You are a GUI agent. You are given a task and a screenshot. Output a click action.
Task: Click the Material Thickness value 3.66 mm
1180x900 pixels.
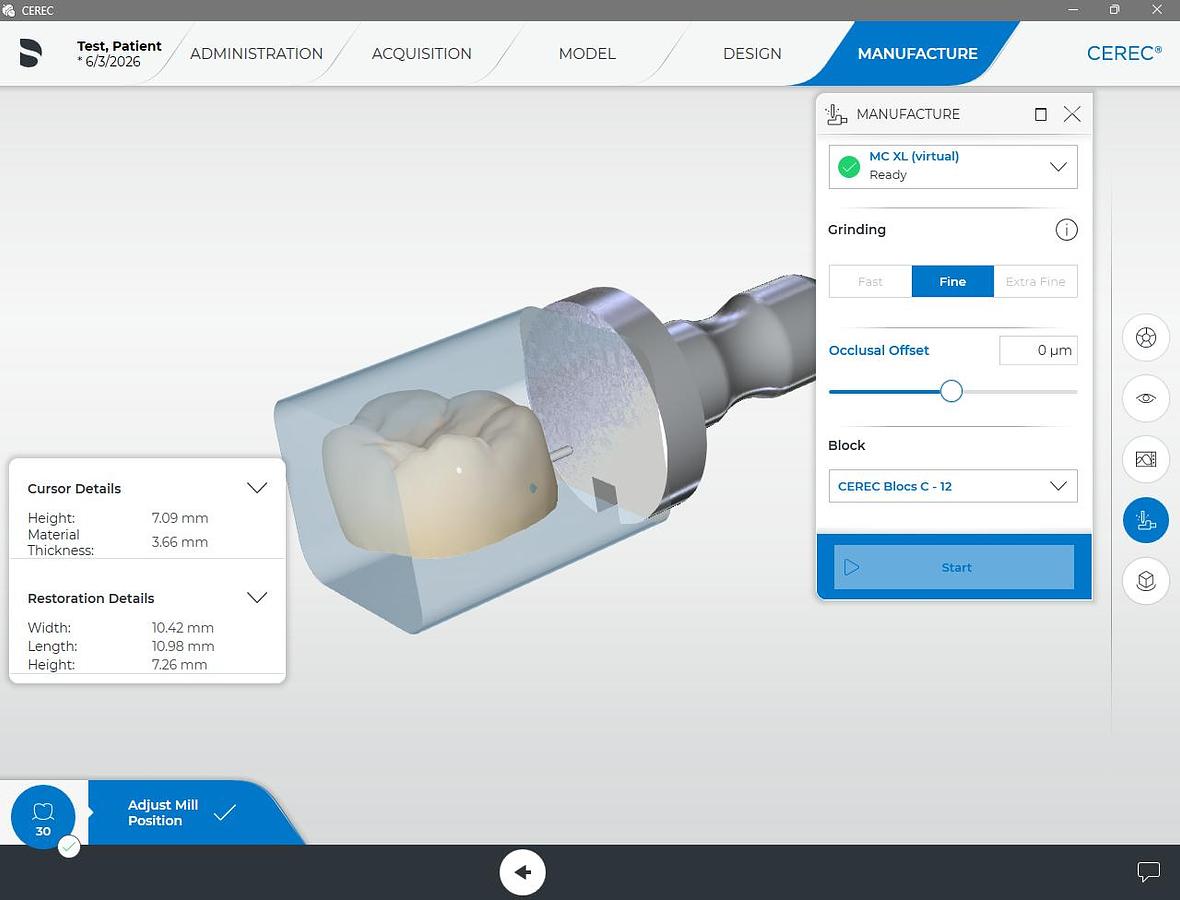(180, 542)
